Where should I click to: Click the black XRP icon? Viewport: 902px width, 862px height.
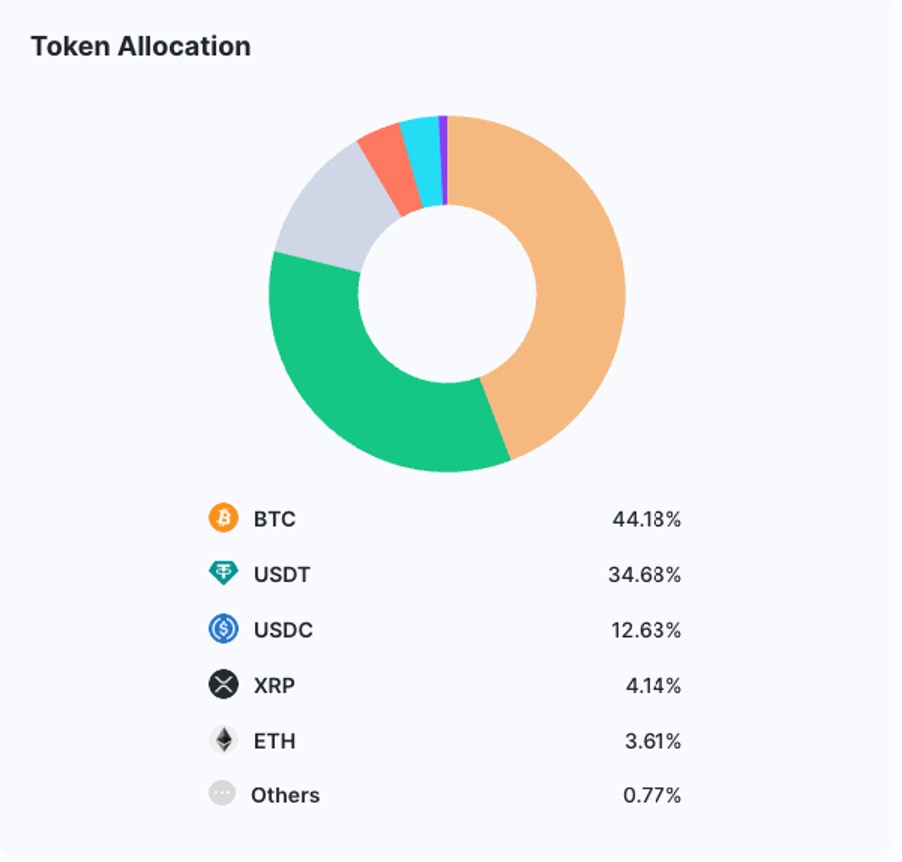click(223, 685)
